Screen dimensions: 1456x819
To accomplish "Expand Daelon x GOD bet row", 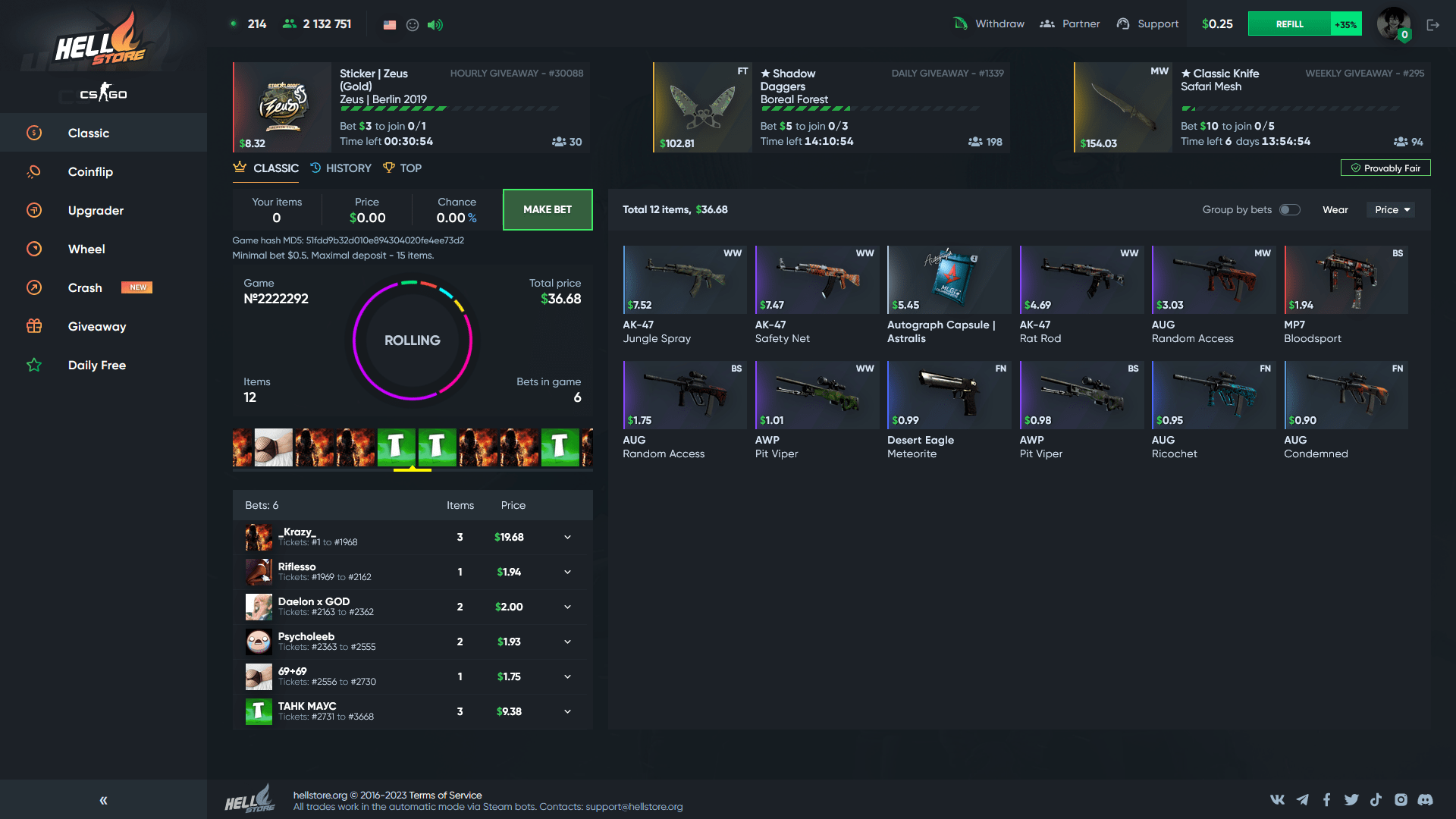I will point(567,607).
